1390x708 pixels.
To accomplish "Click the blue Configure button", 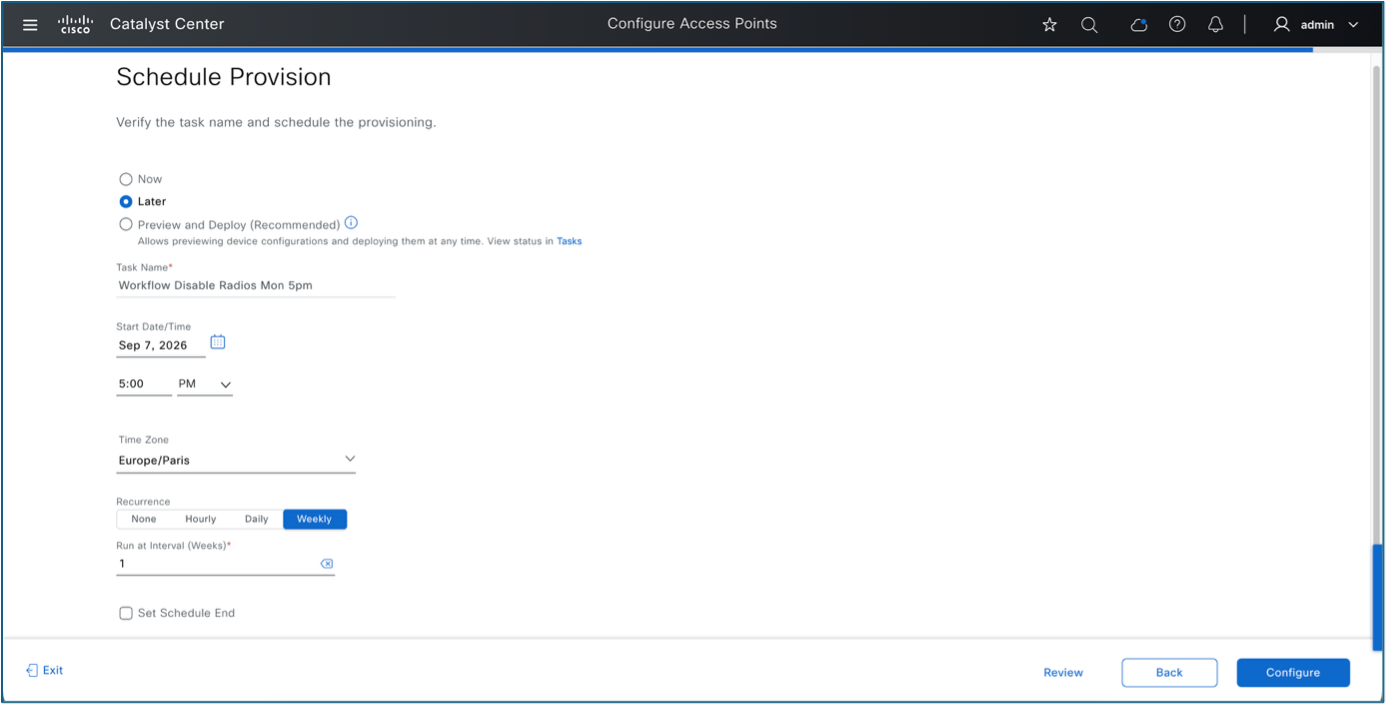I will 1293,673.
